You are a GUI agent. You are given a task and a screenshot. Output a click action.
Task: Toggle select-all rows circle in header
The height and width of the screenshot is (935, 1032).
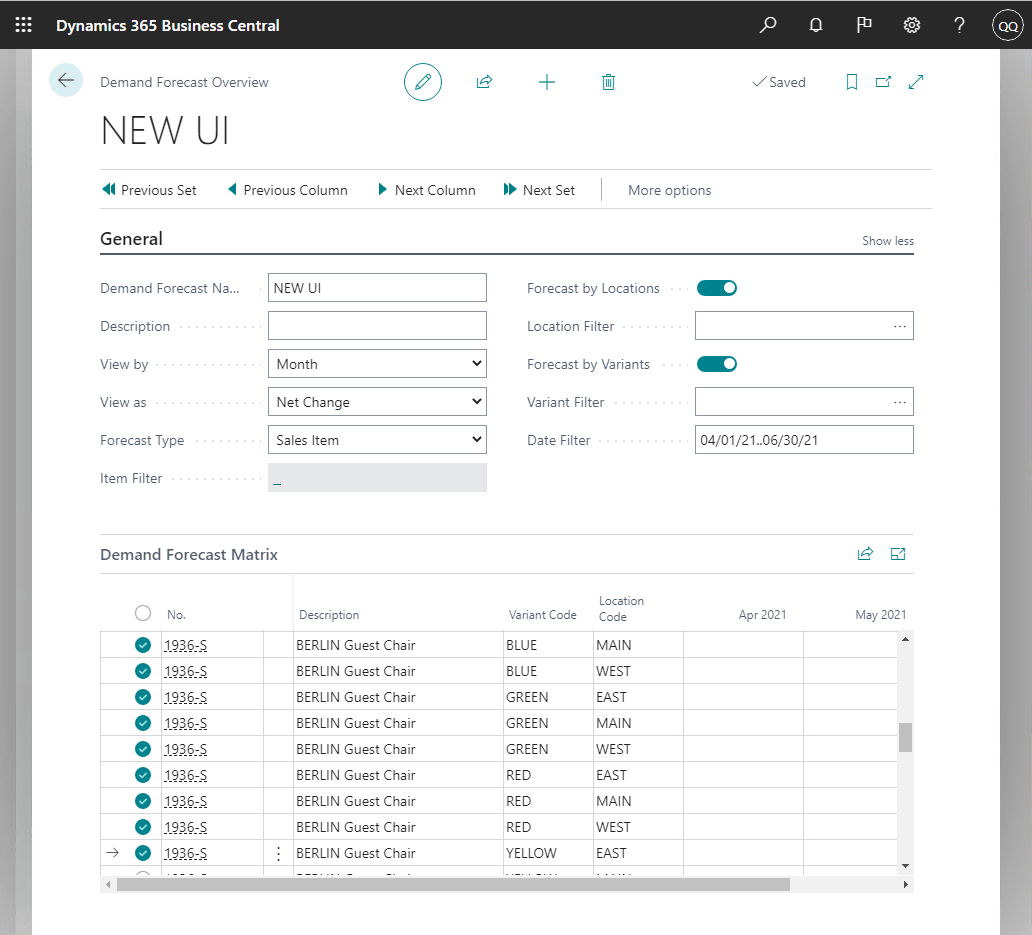143,613
